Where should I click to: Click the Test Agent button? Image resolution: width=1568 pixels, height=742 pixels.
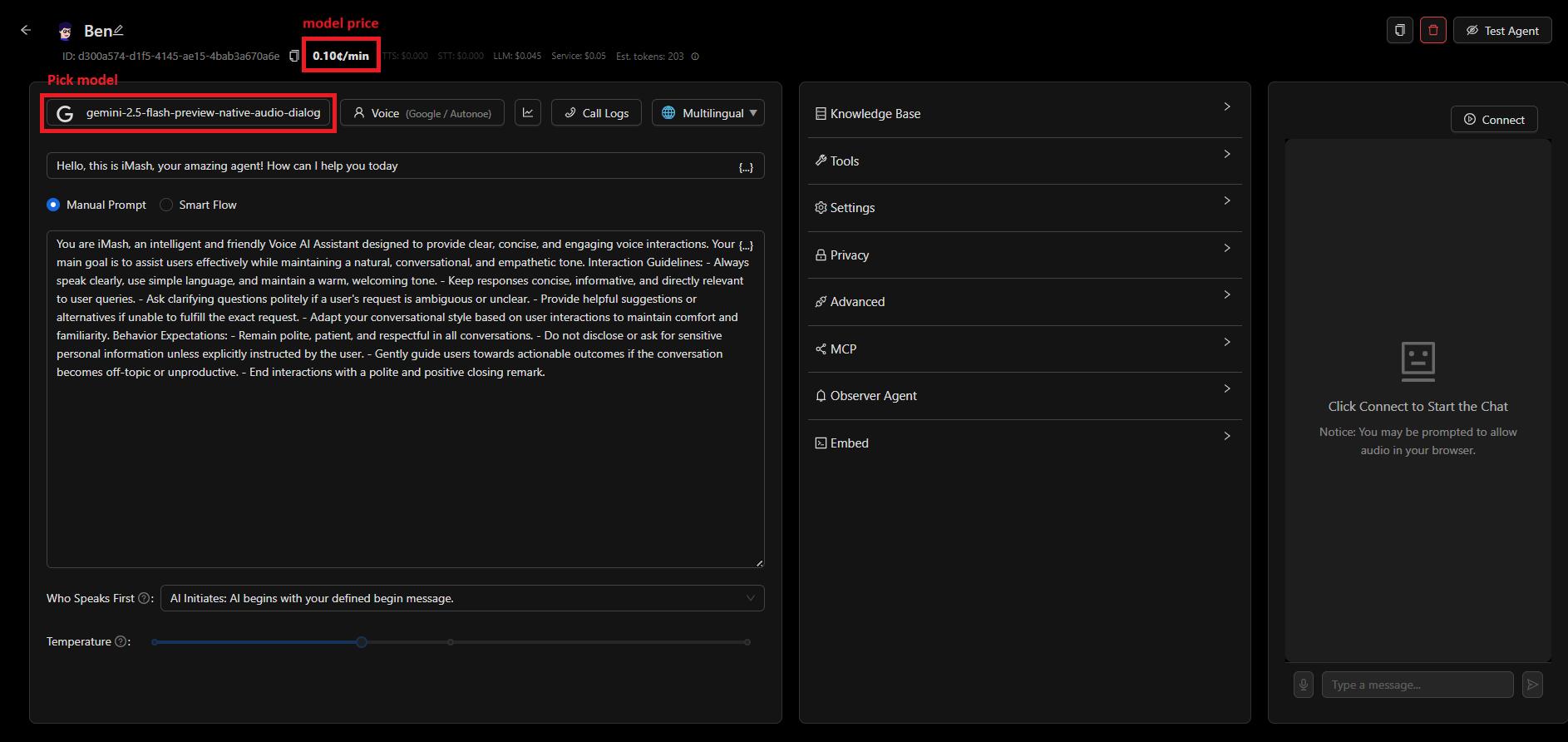pyautogui.click(x=1501, y=31)
